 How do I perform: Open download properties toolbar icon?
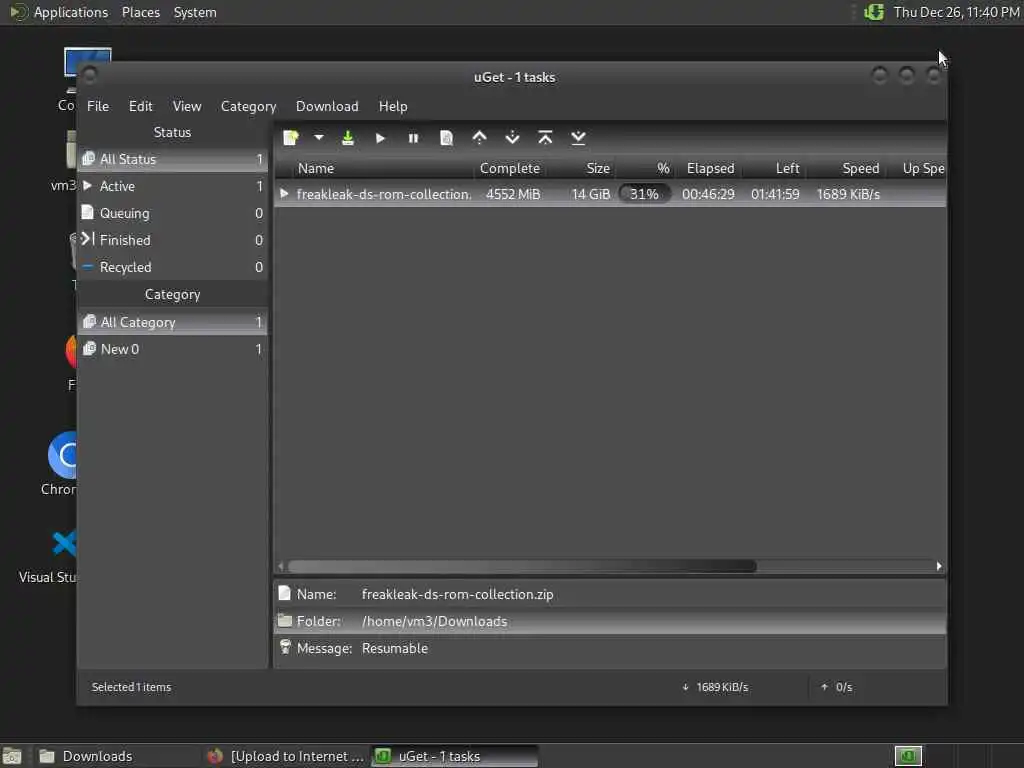click(446, 138)
